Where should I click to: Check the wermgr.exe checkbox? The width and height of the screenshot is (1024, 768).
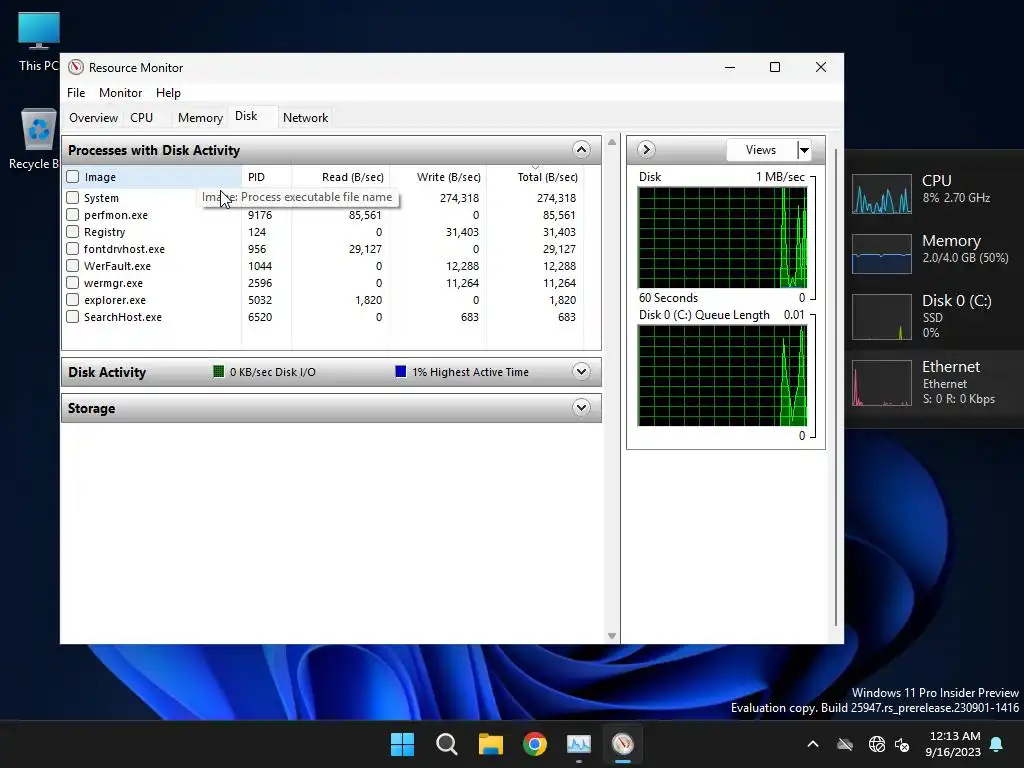click(72, 282)
